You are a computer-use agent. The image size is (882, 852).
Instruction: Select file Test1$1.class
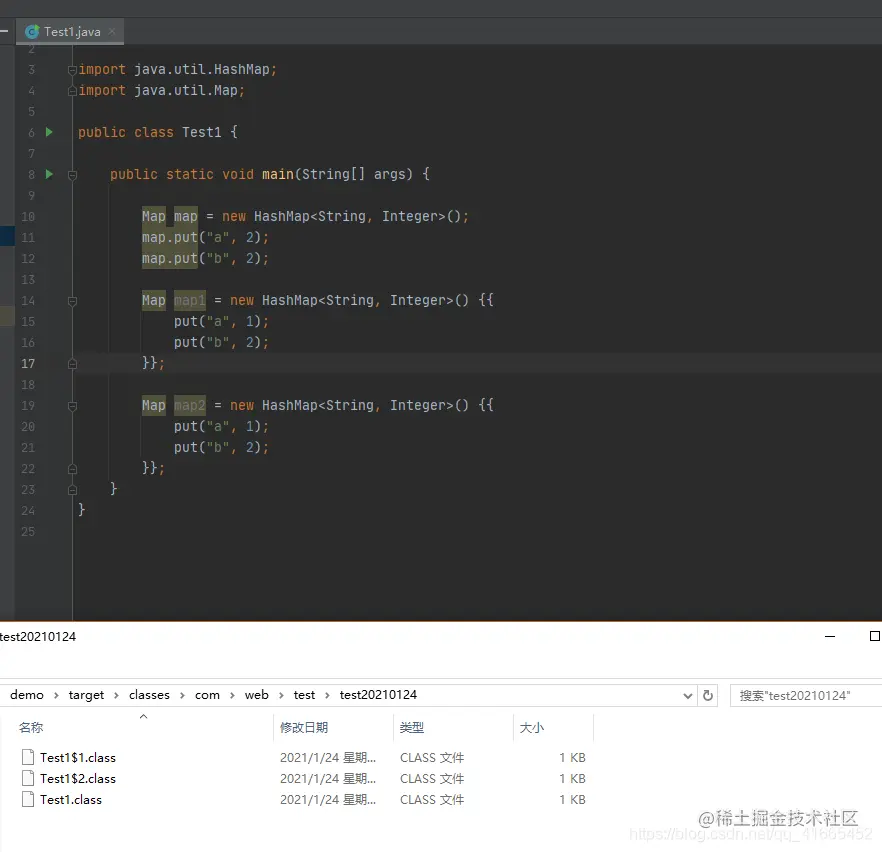coord(78,758)
